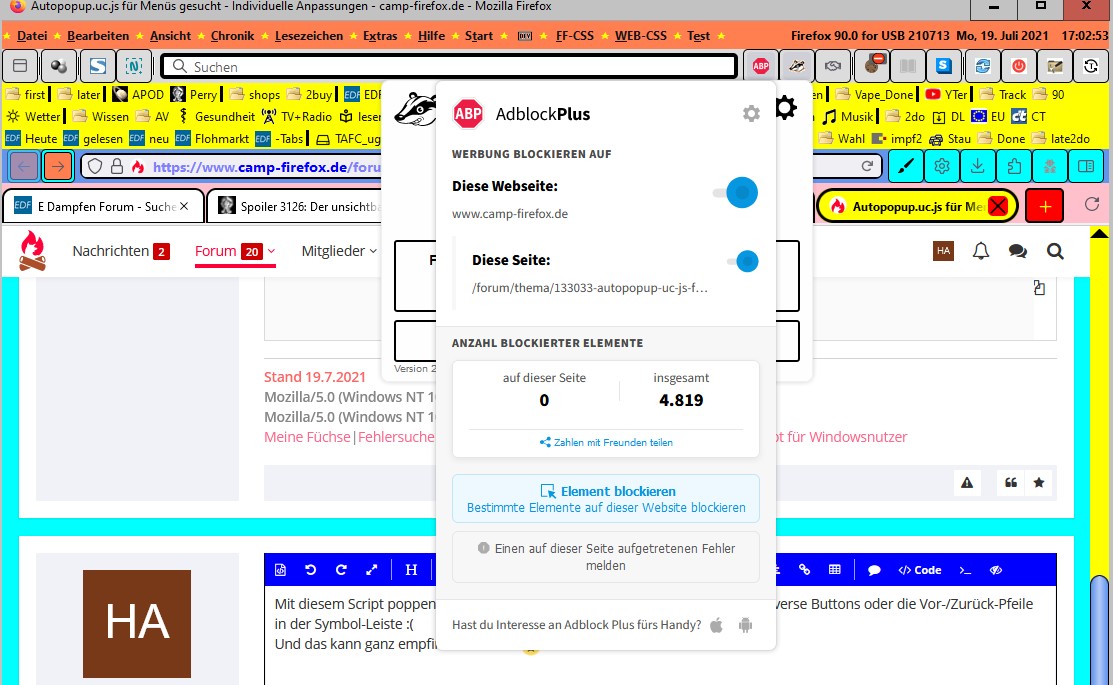Click the page vertical scrollbar thumb

pos(1100,628)
